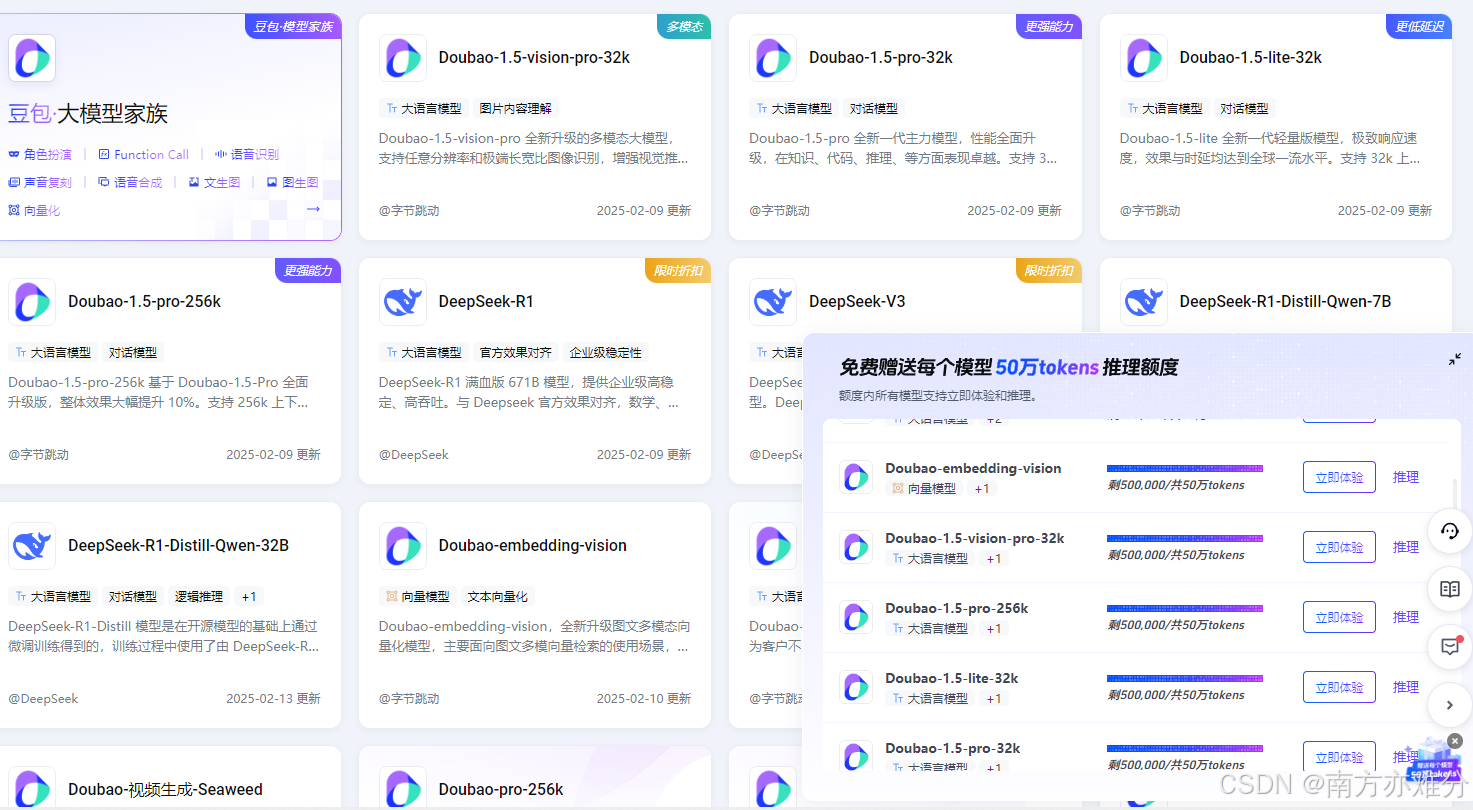Click the logo of the Doubao-1.5-pro-256k card
Viewport: 1473px width, 810px height.
[32, 302]
